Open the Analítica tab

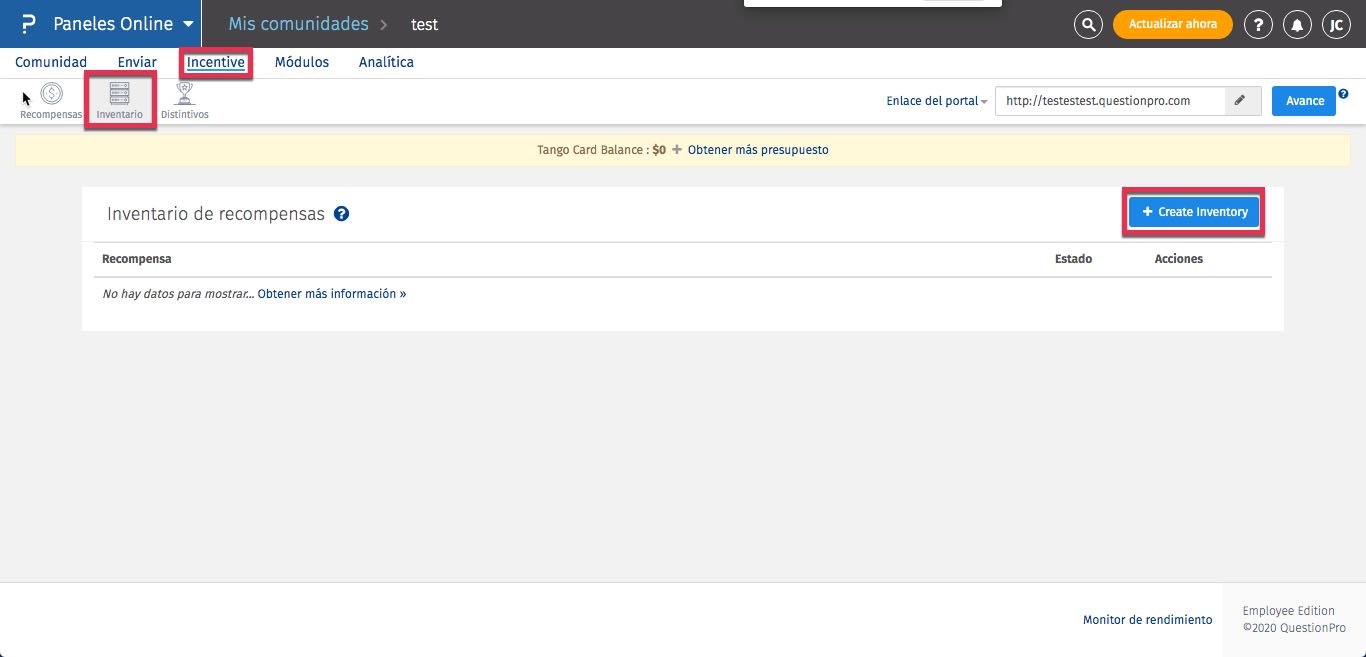(x=386, y=62)
